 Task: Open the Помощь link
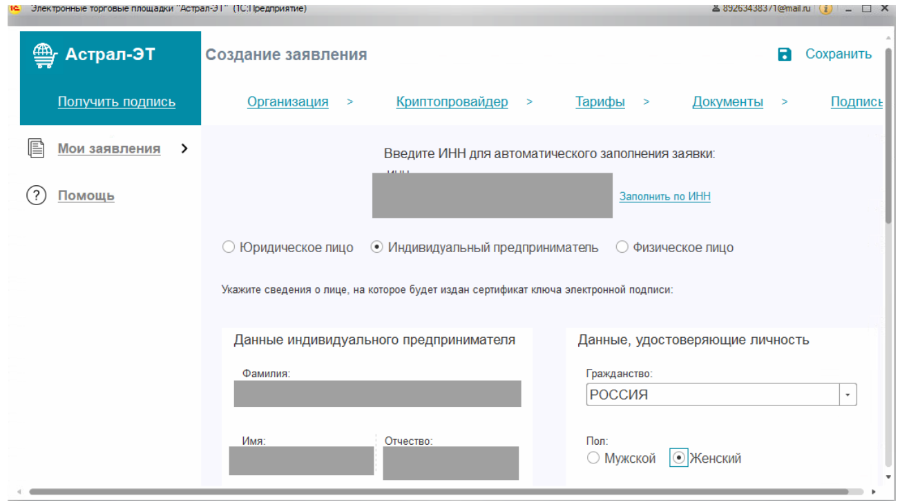tap(86, 196)
